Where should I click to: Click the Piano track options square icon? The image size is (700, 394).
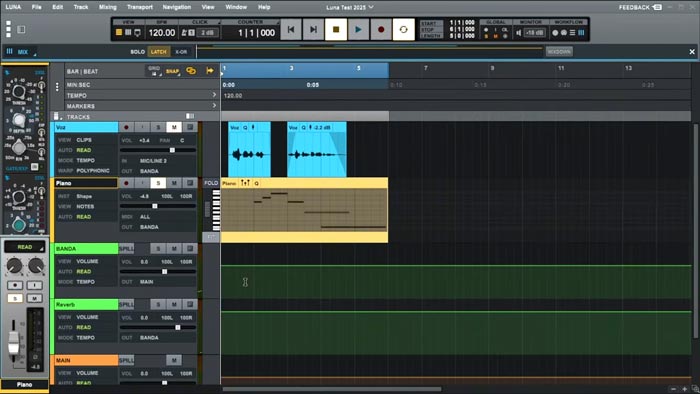190,183
